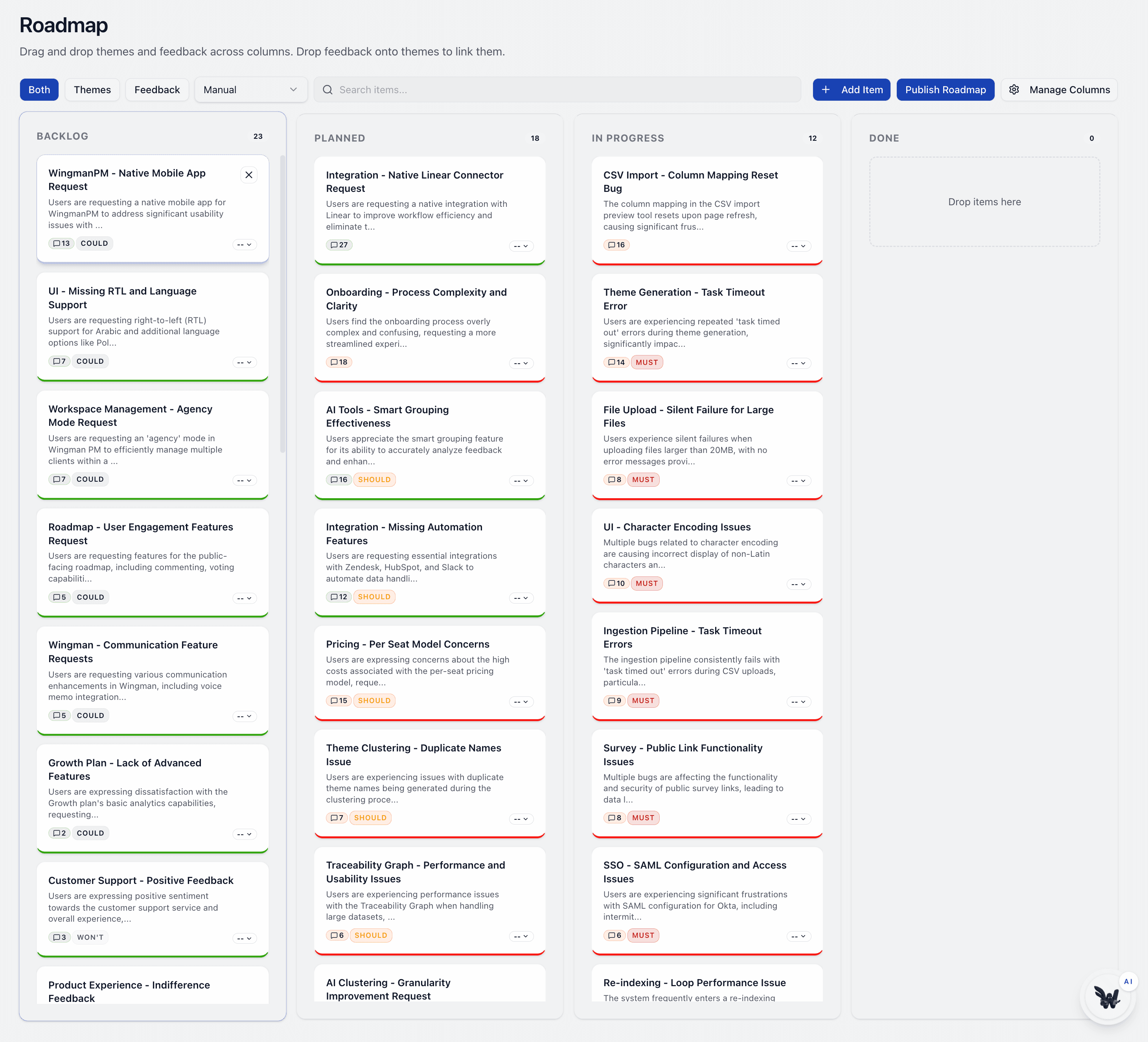Dismiss the WingmanPM Native Mobile App card
This screenshot has height=1042, width=1148.
(249, 175)
